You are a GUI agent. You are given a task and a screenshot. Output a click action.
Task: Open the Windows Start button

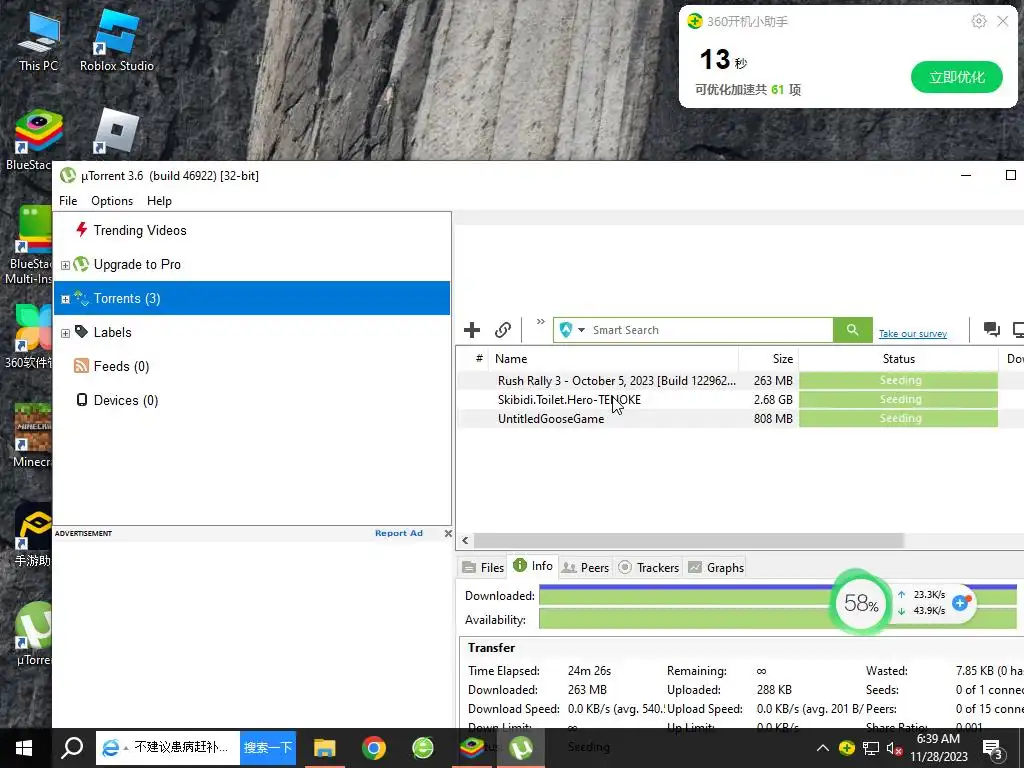coord(24,748)
